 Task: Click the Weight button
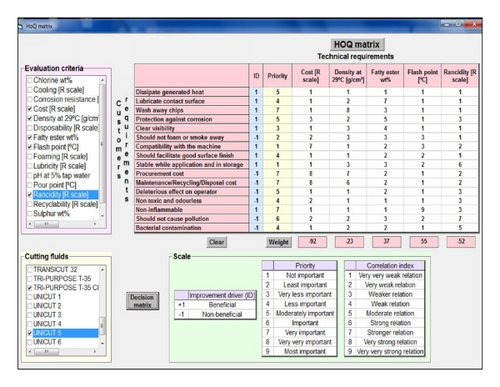(x=278, y=242)
